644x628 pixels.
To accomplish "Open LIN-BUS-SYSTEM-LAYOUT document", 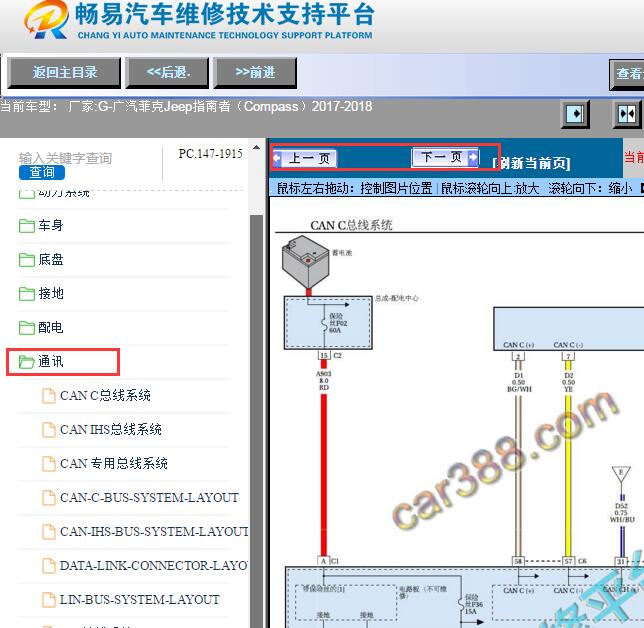I will point(140,600).
